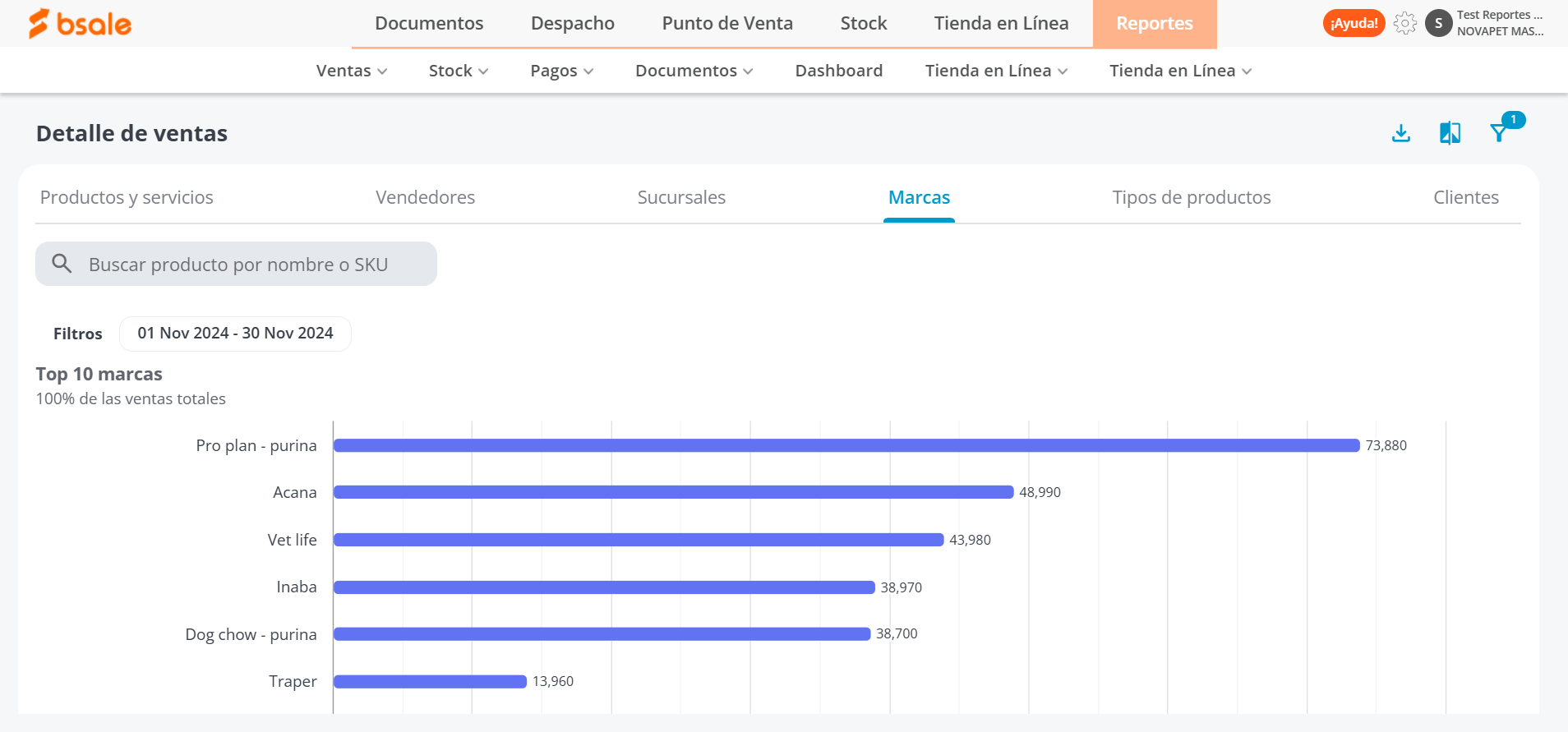Image resolution: width=1568 pixels, height=732 pixels.
Task: Open the Documentos main menu
Action: [x=429, y=23]
